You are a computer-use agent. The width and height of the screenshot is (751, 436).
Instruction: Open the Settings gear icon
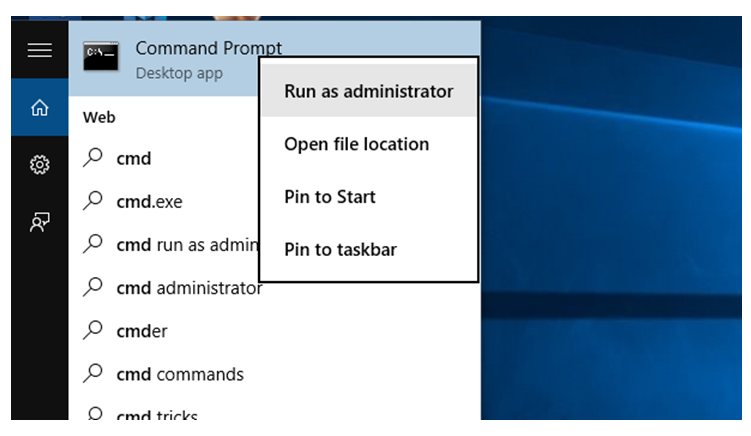coord(40,165)
